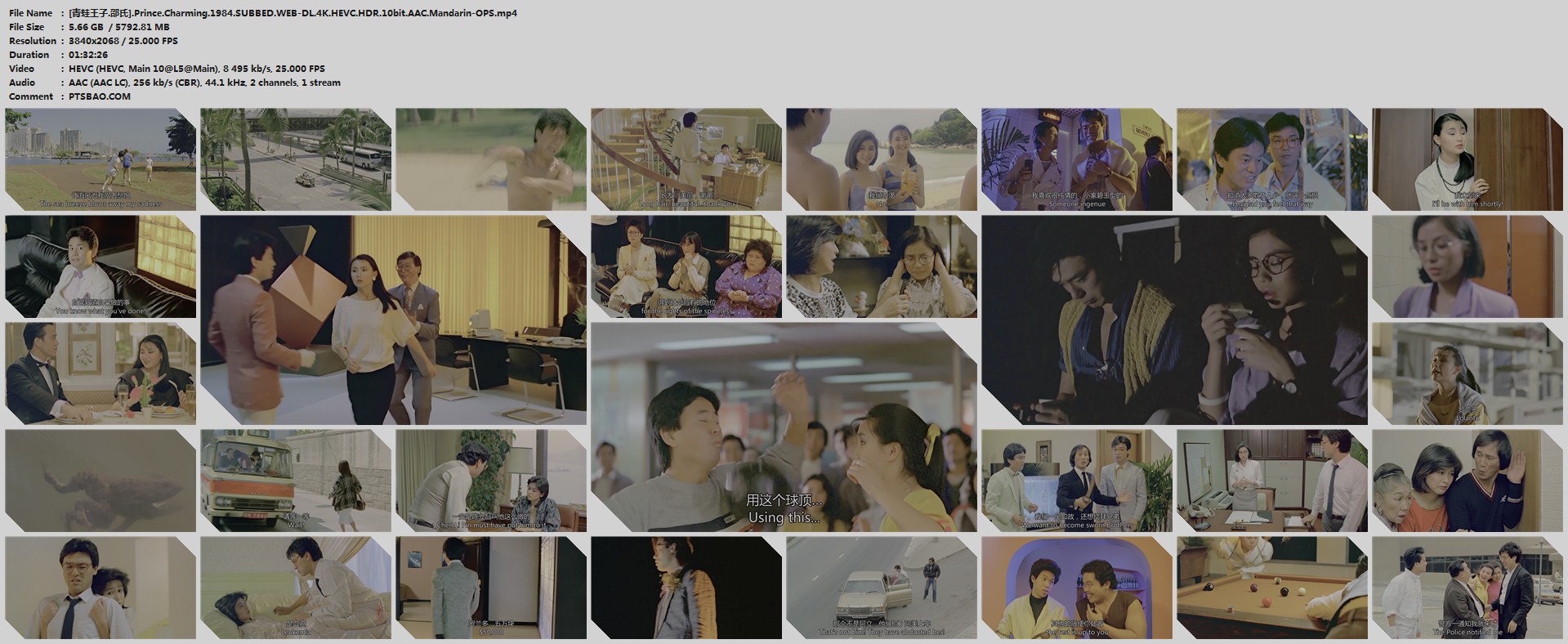Open the spiral staircase lobby thumbnail
Viewport: 1568px width, 644px height.
[686, 159]
